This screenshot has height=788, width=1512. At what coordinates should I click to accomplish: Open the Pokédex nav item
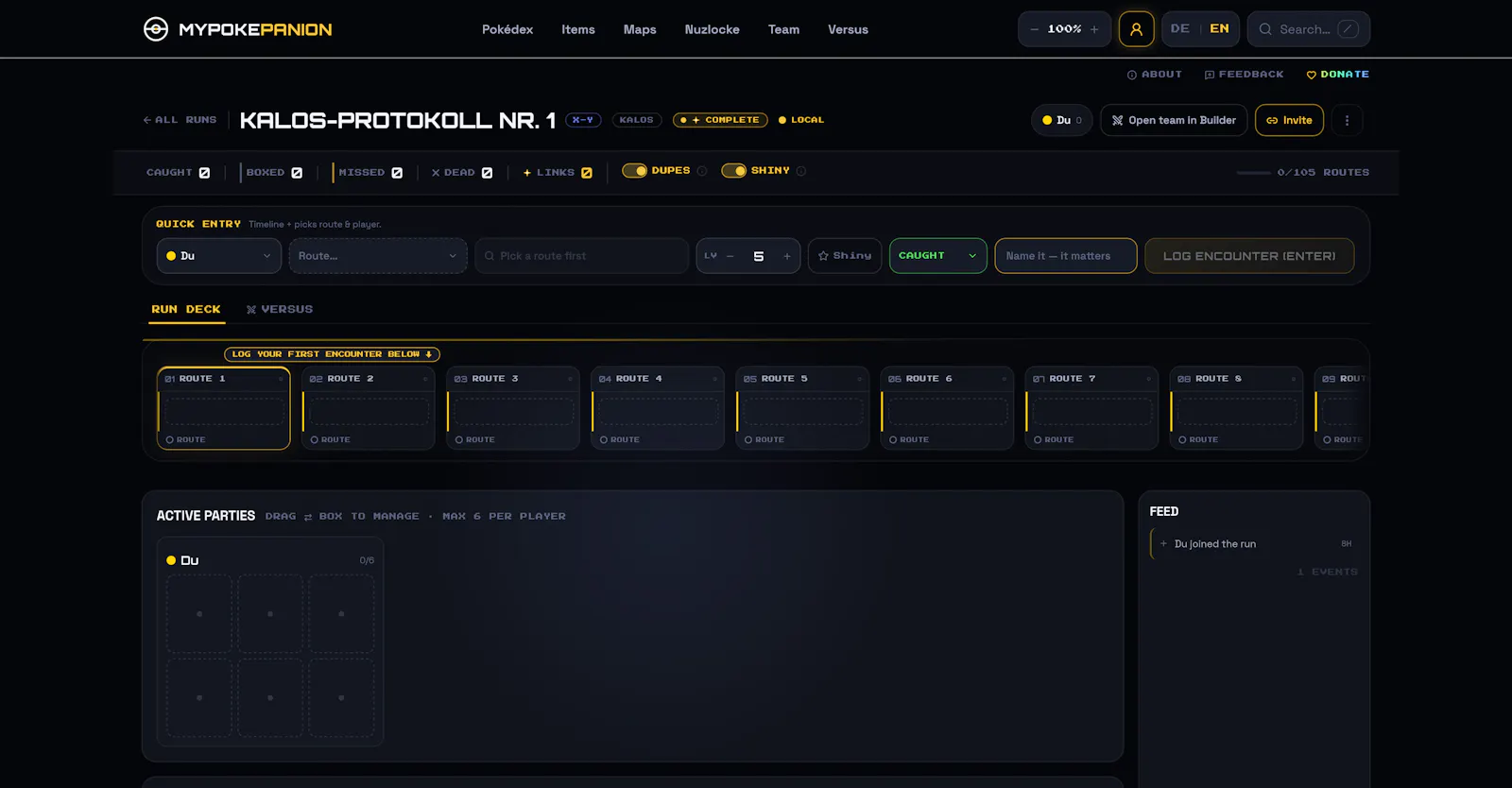pos(507,29)
